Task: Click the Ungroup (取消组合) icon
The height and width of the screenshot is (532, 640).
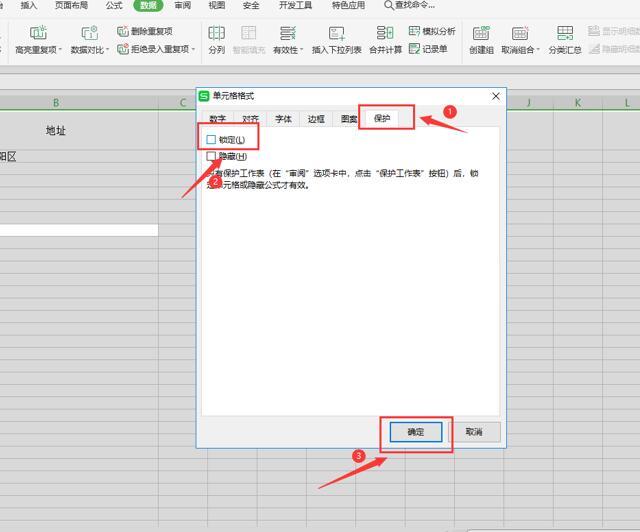Action: coord(520,33)
